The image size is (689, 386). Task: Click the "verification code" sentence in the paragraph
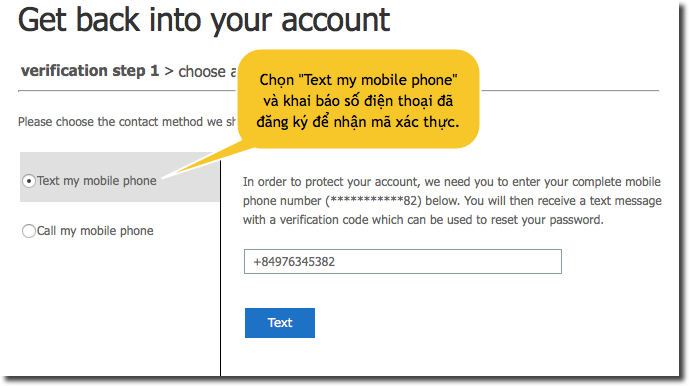[x=423, y=220]
